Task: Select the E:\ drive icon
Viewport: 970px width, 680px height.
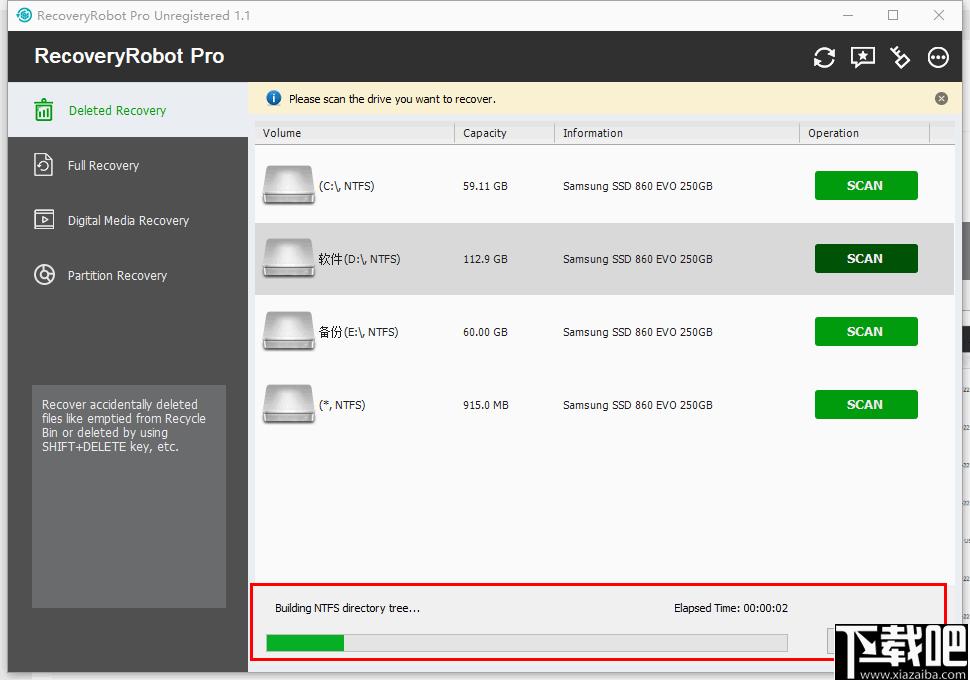Action: tap(288, 331)
